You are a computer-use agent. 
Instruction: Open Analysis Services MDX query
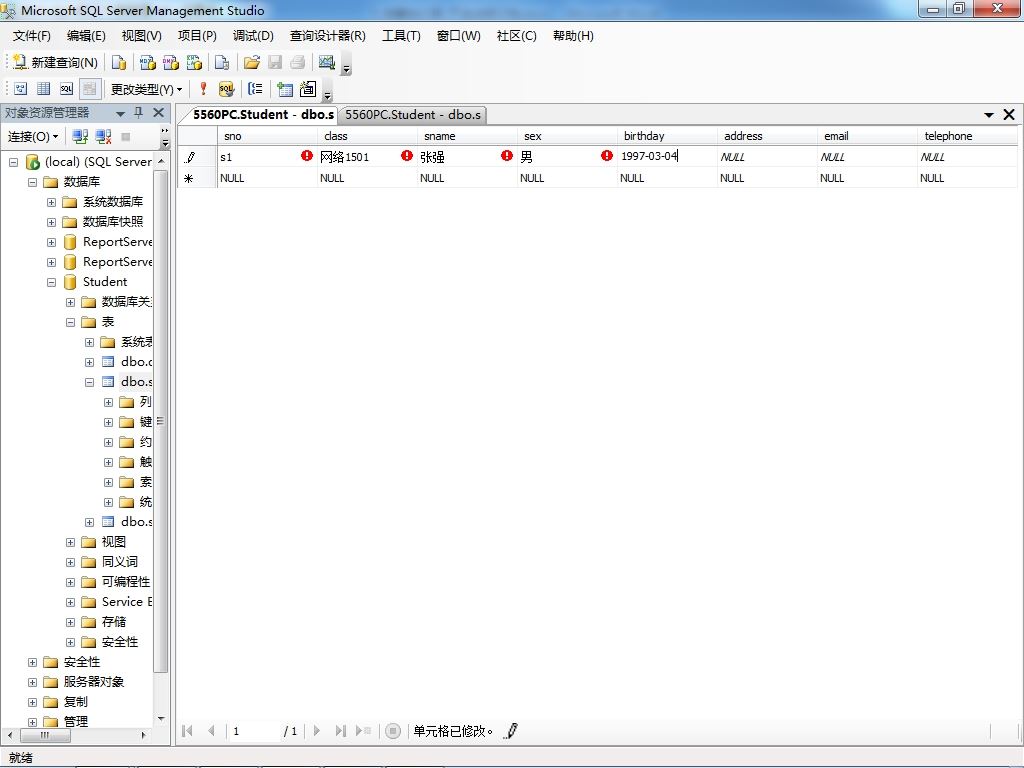[148, 62]
